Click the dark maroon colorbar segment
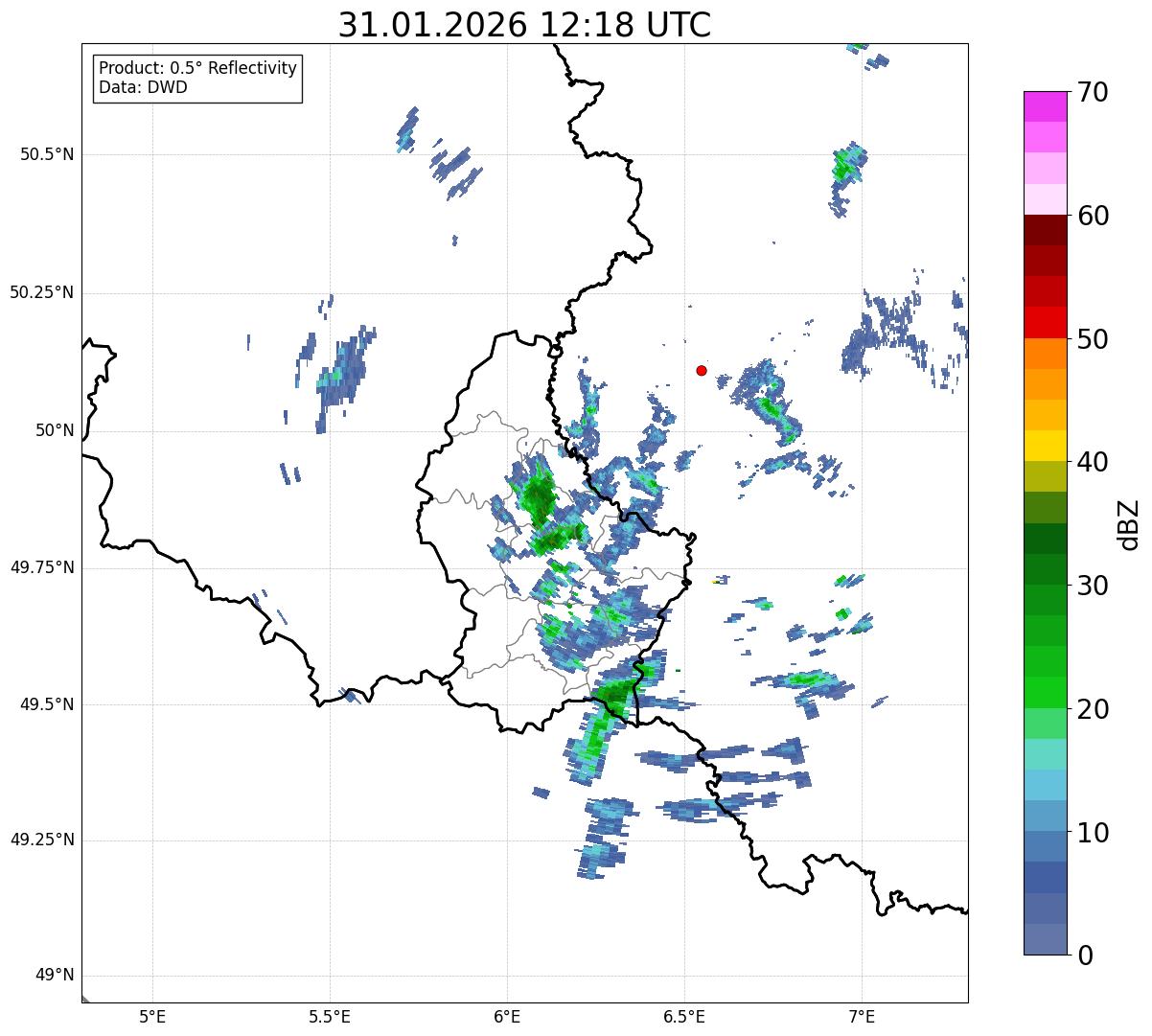The width and height of the screenshot is (1152, 1036). point(1046,230)
